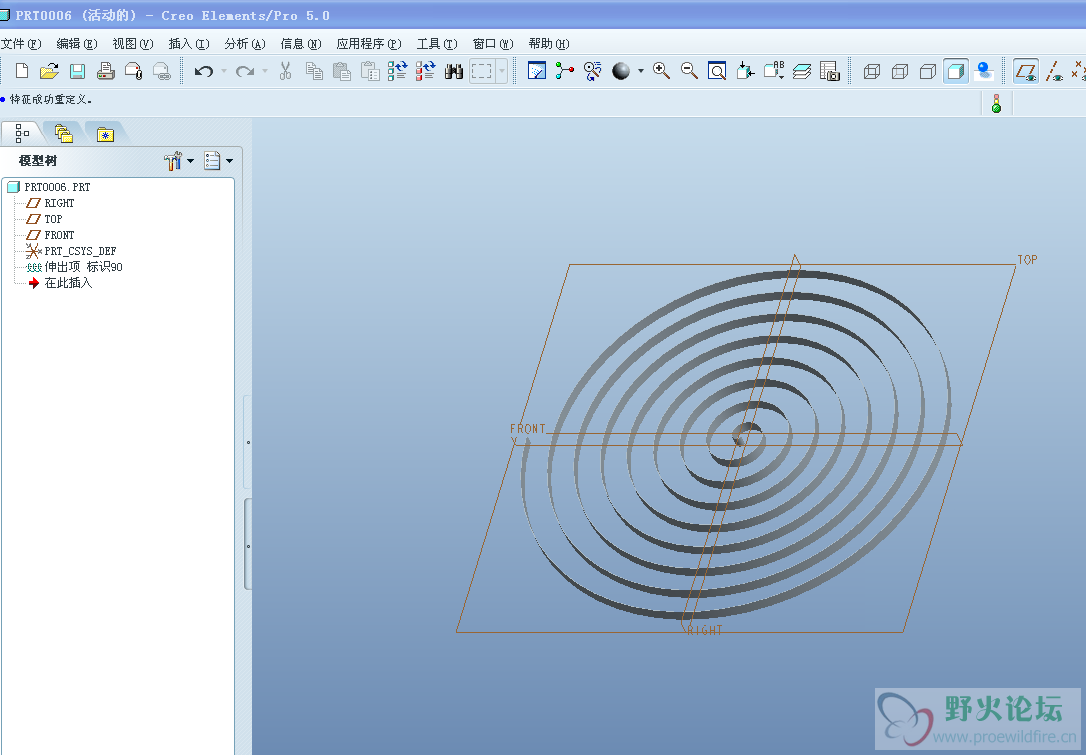The width and height of the screenshot is (1086, 755).
Task: Click the traffic light regeneration status icon
Action: pyautogui.click(x=996, y=103)
